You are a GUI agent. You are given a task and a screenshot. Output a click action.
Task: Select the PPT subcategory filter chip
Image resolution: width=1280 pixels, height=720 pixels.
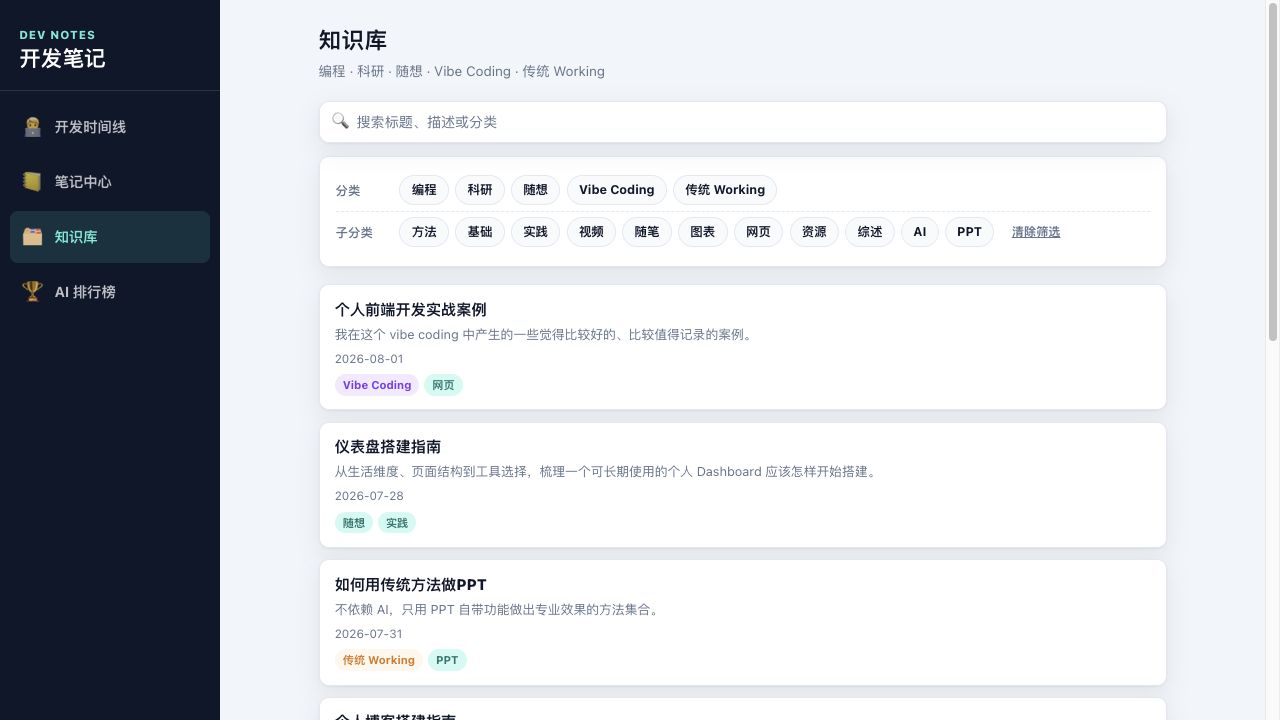click(969, 232)
